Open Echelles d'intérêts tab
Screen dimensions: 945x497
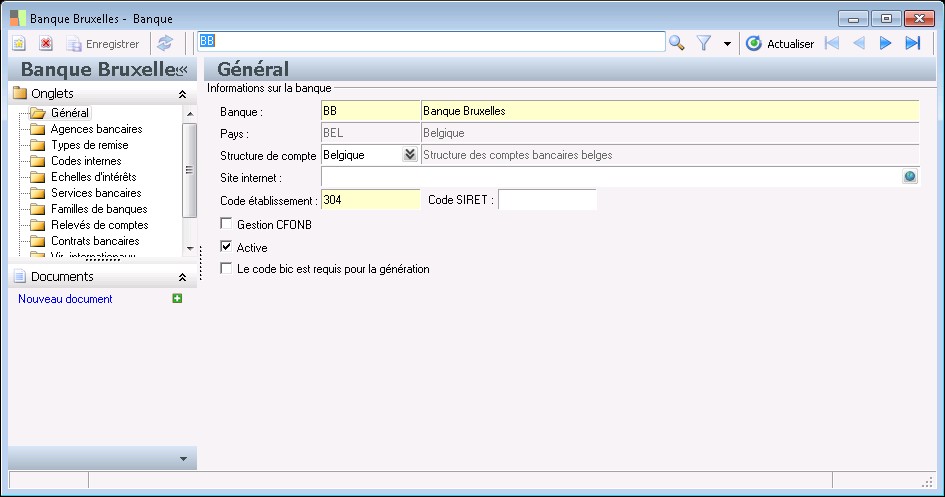tap(93, 177)
